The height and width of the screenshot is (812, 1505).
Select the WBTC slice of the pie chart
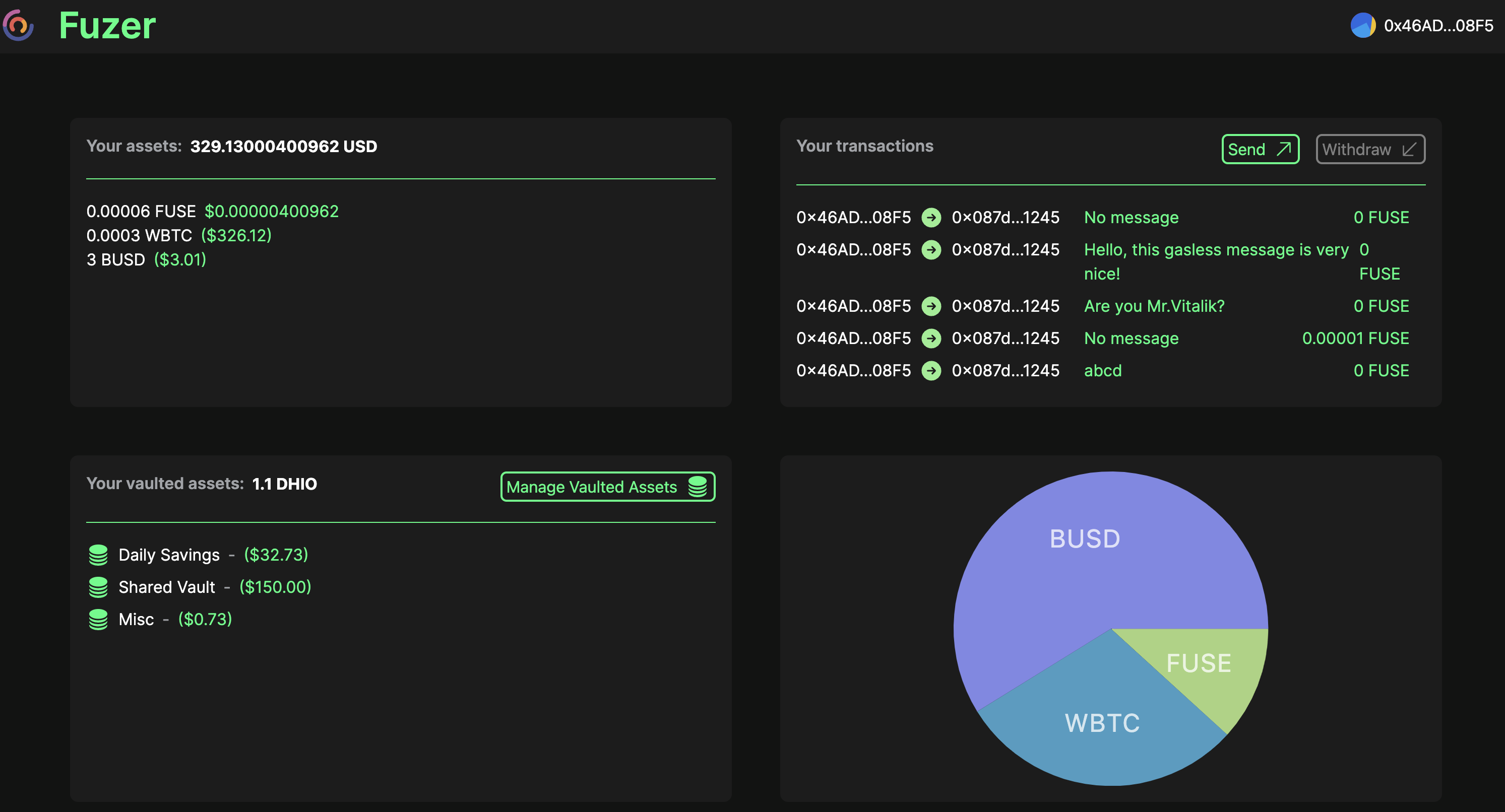tap(1102, 723)
